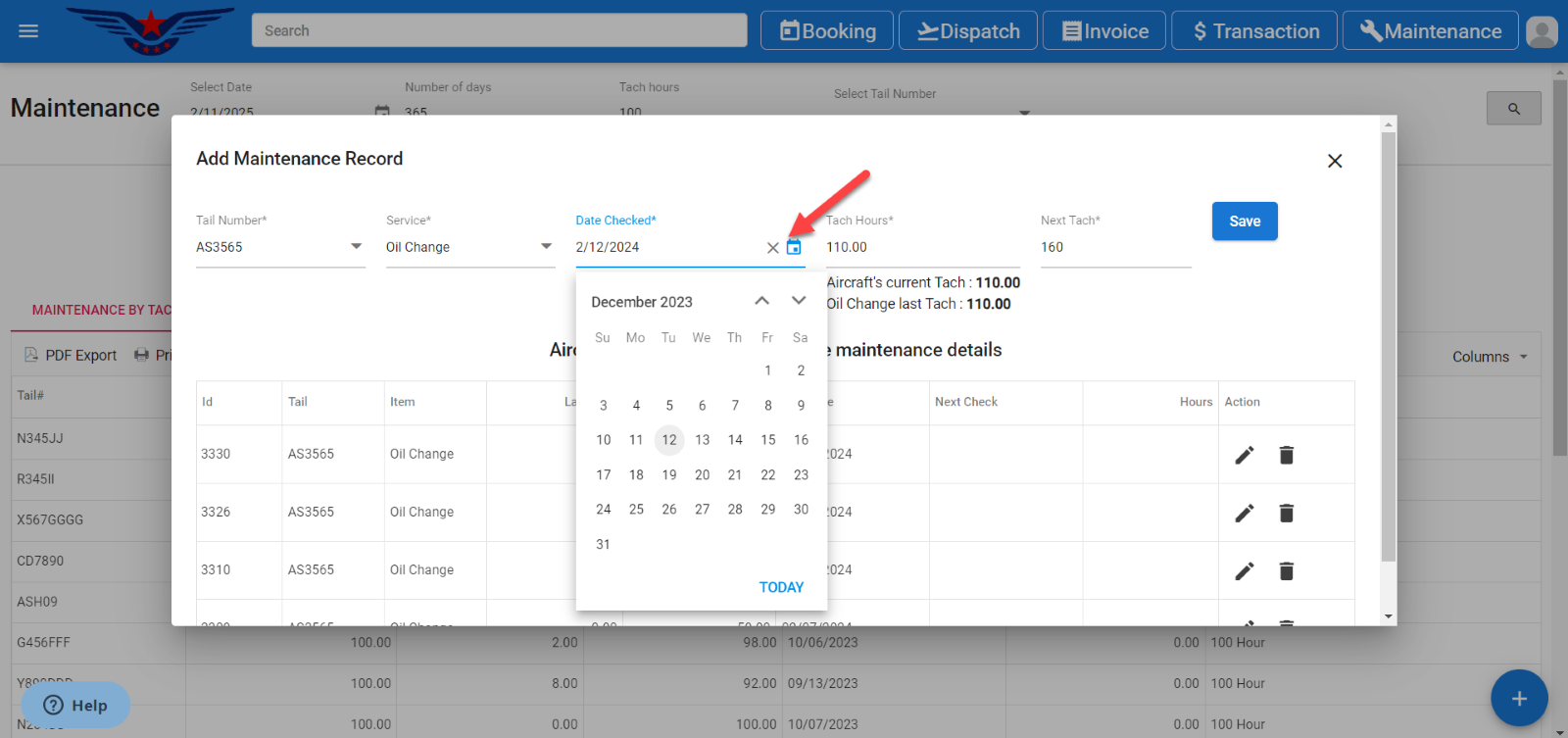Image resolution: width=1568 pixels, height=738 pixels.
Task: Expand the Service dropdown showing Oil Change
Action: 546,247
